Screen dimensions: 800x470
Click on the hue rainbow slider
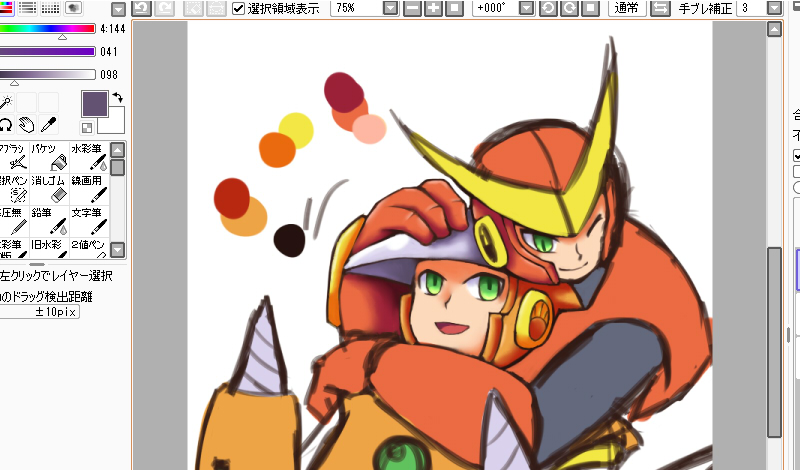tap(47, 29)
